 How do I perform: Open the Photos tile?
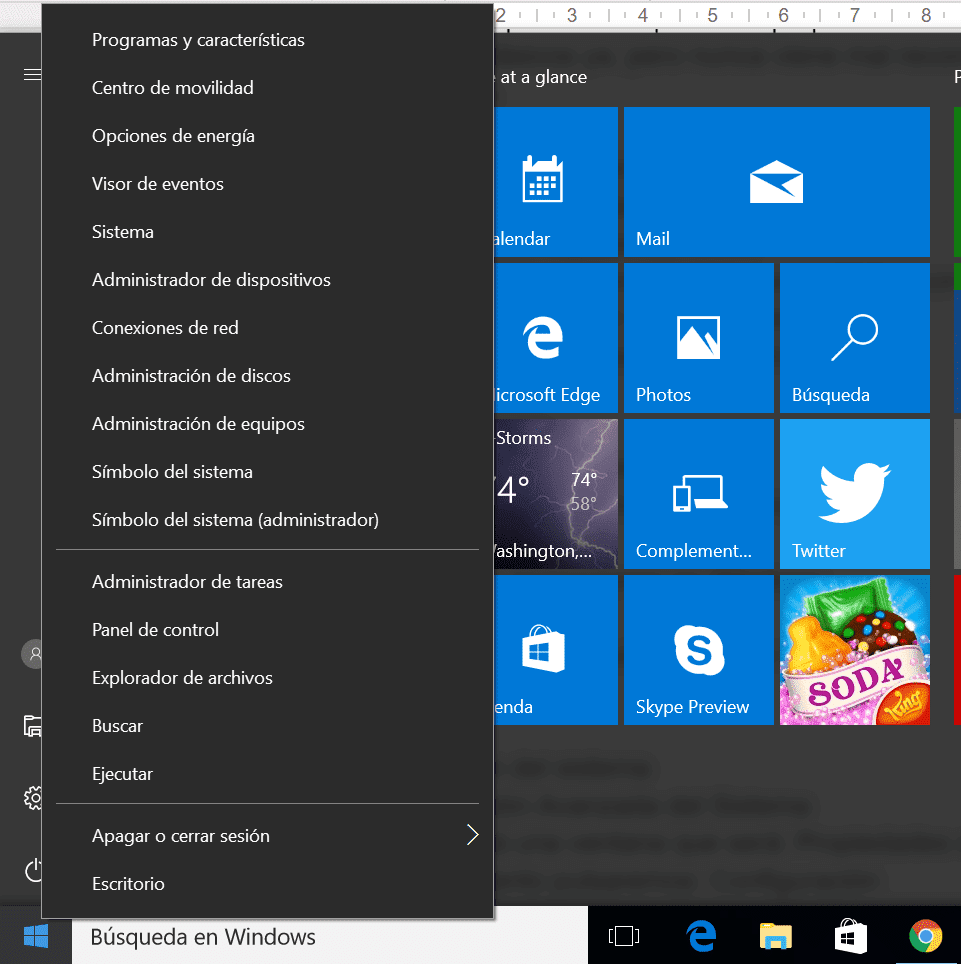click(698, 338)
